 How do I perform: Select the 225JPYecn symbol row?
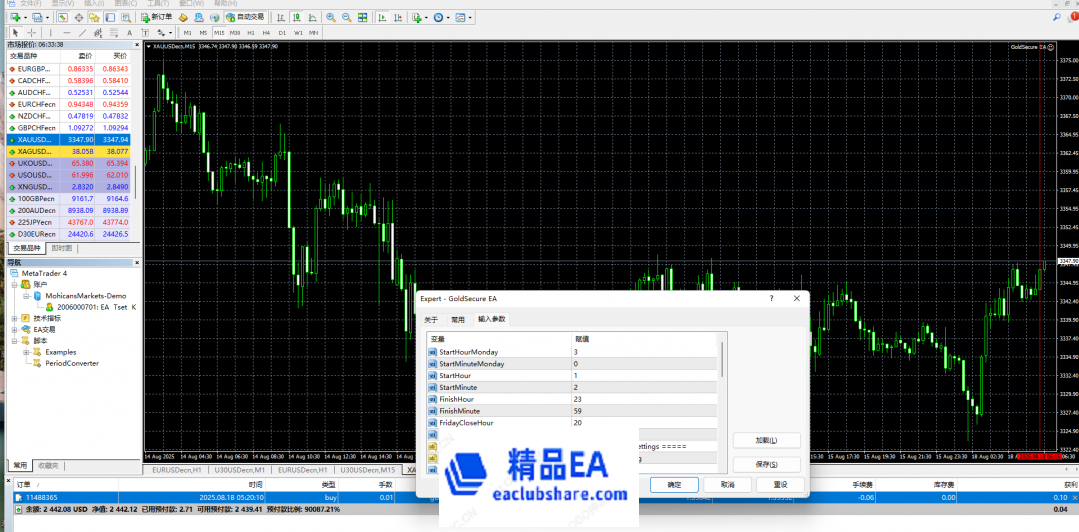tap(68, 222)
